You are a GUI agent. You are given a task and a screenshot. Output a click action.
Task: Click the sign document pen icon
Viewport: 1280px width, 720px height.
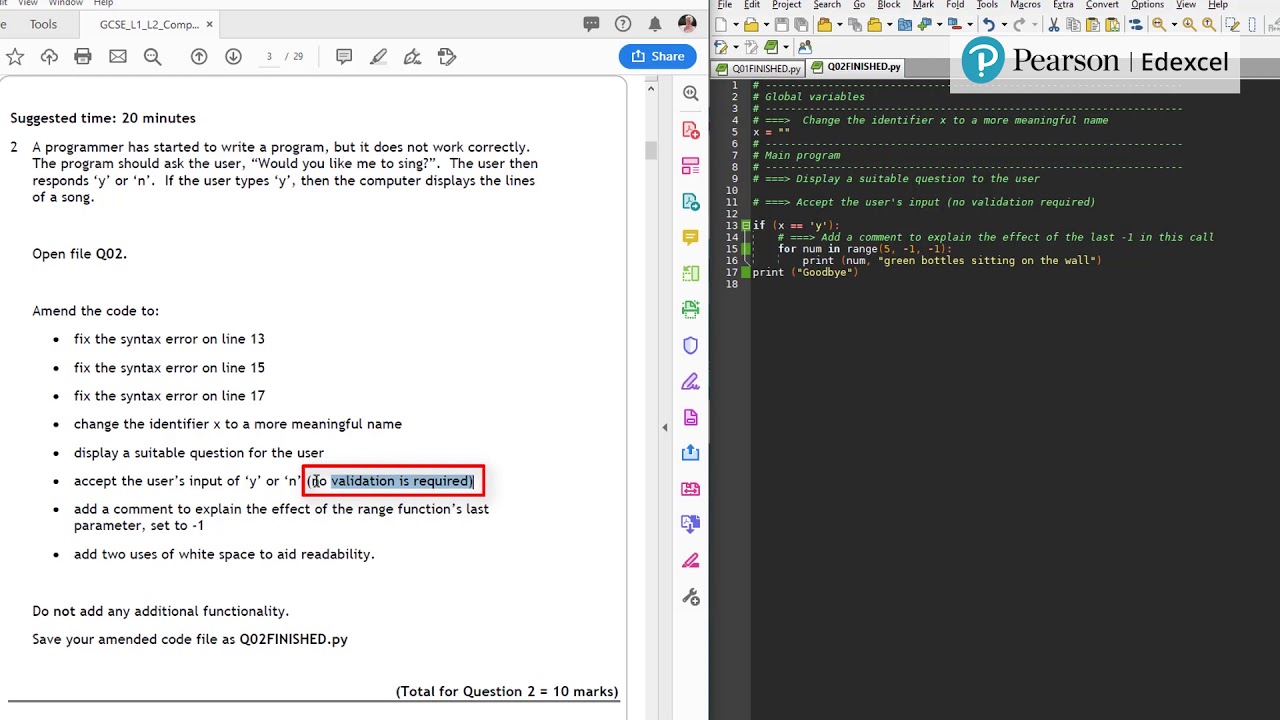[x=412, y=57]
